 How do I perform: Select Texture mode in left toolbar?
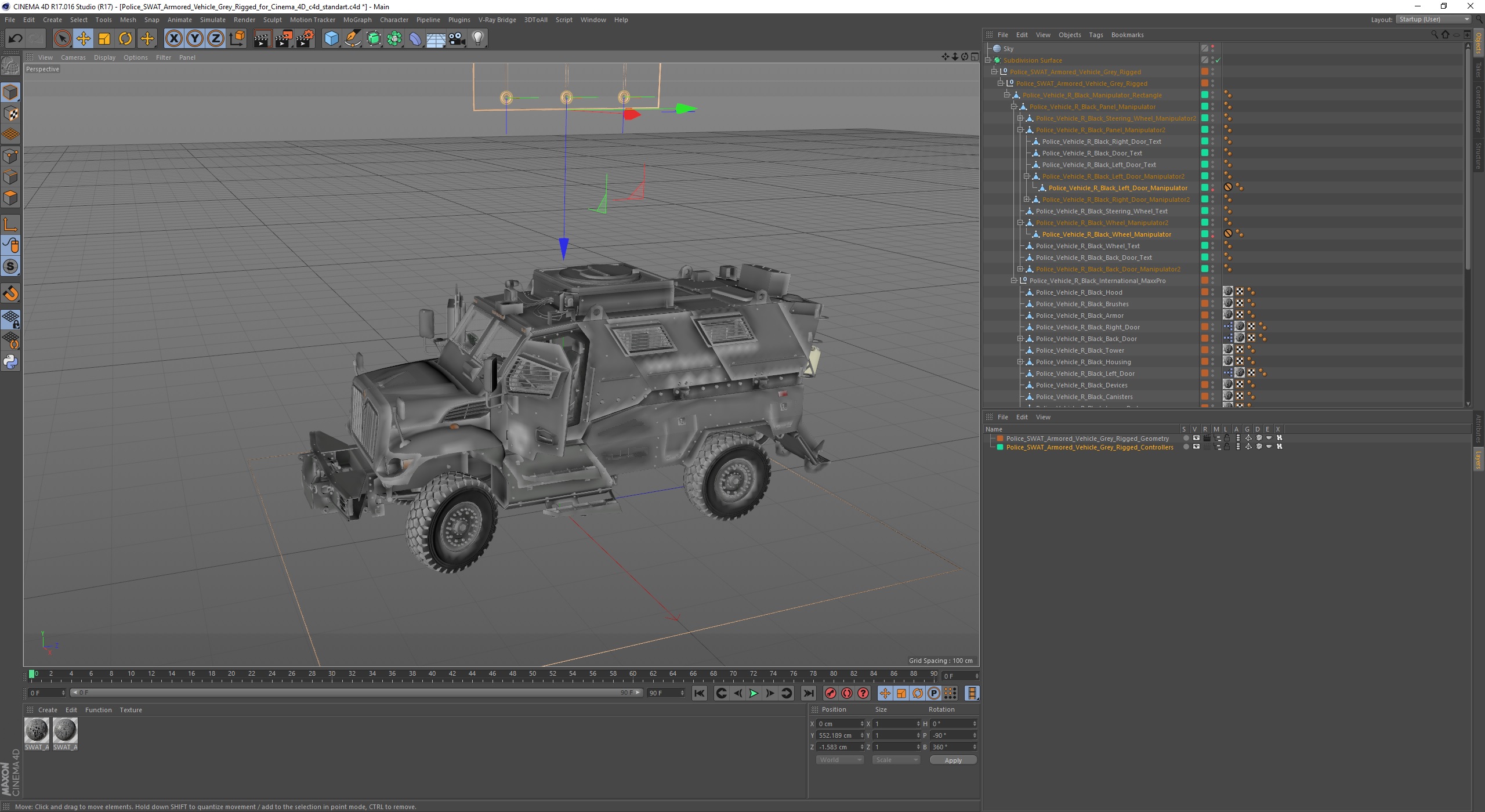[x=10, y=114]
